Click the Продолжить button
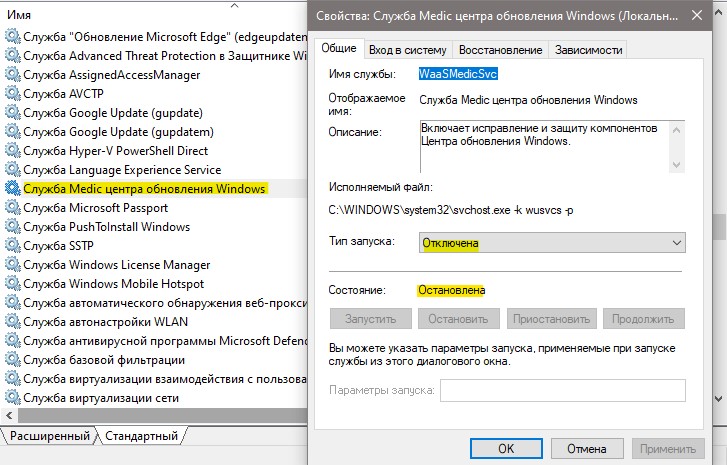 (644, 319)
